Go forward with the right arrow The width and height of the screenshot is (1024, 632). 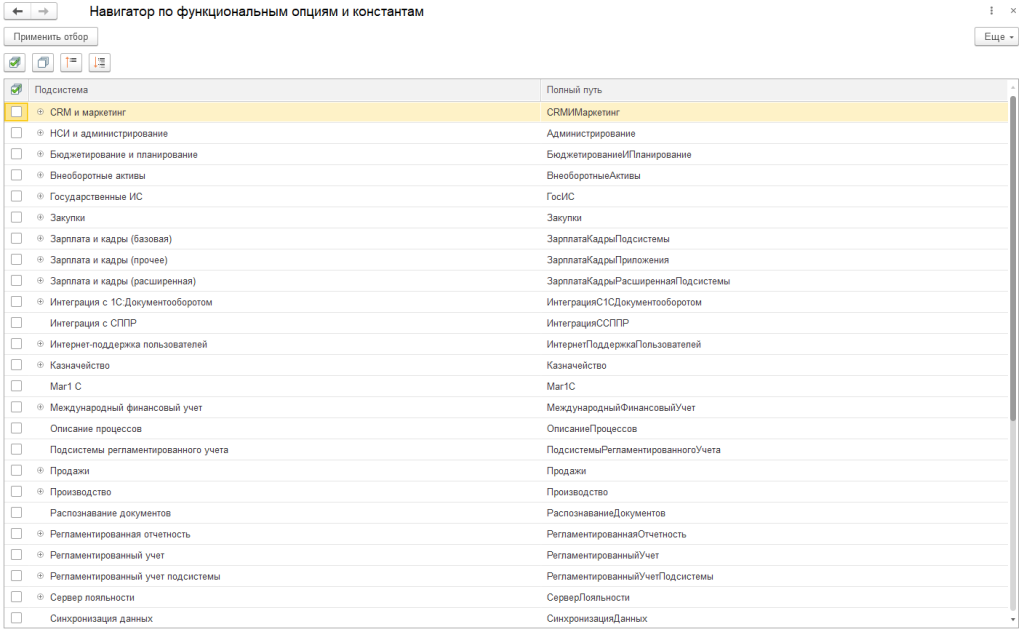click(43, 11)
